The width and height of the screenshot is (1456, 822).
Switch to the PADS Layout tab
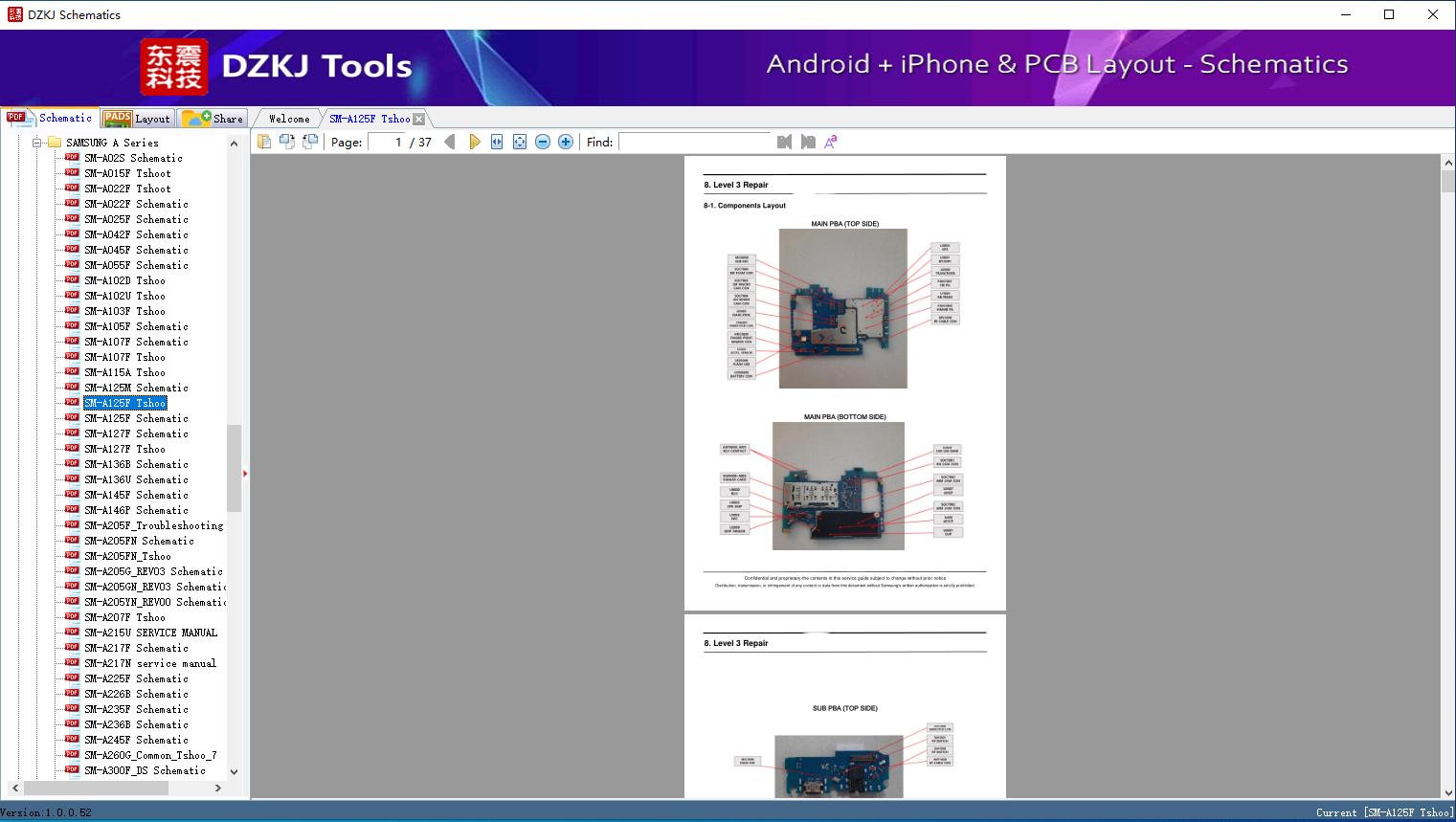tap(137, 119)
